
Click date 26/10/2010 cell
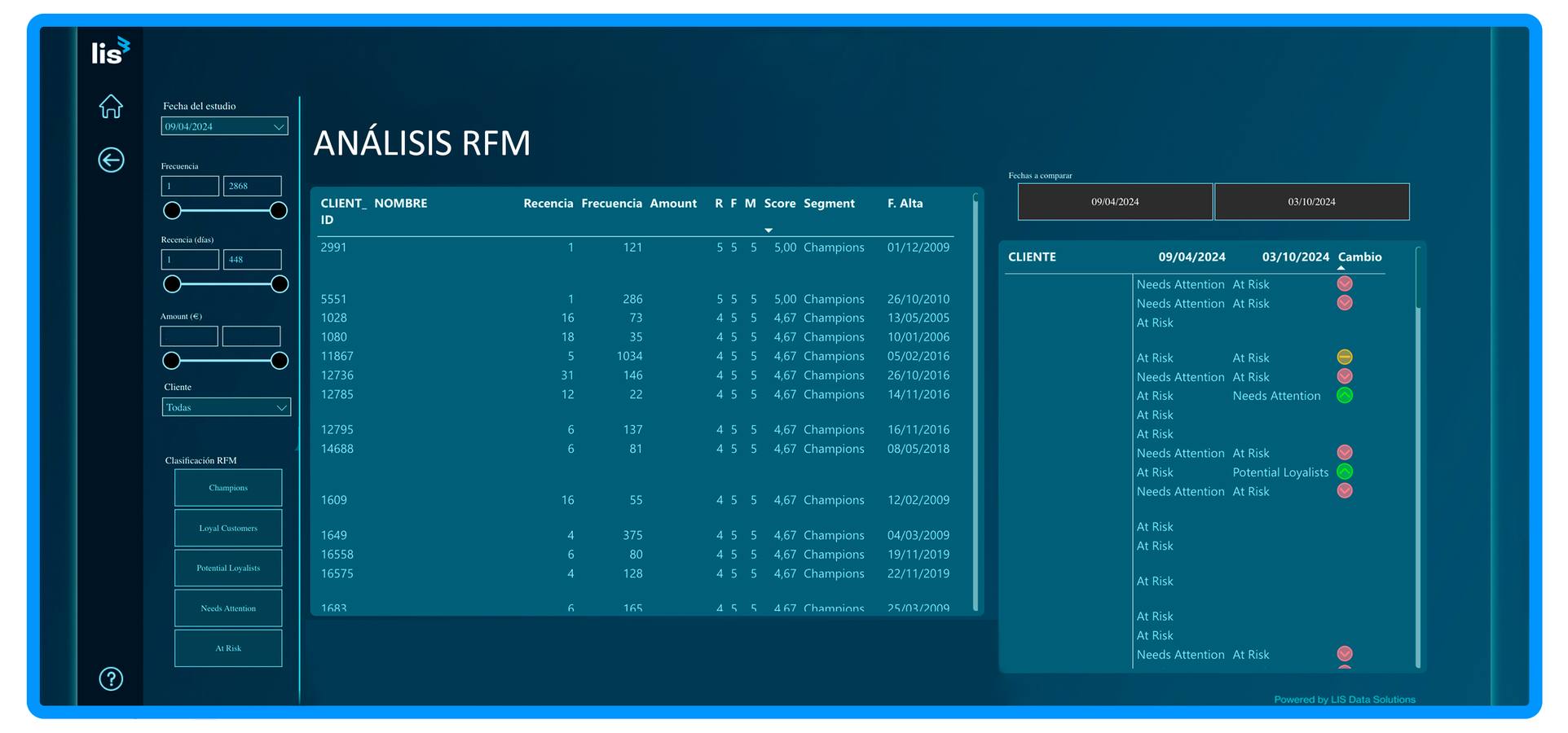pyautogui.click(x=918, y=299)
